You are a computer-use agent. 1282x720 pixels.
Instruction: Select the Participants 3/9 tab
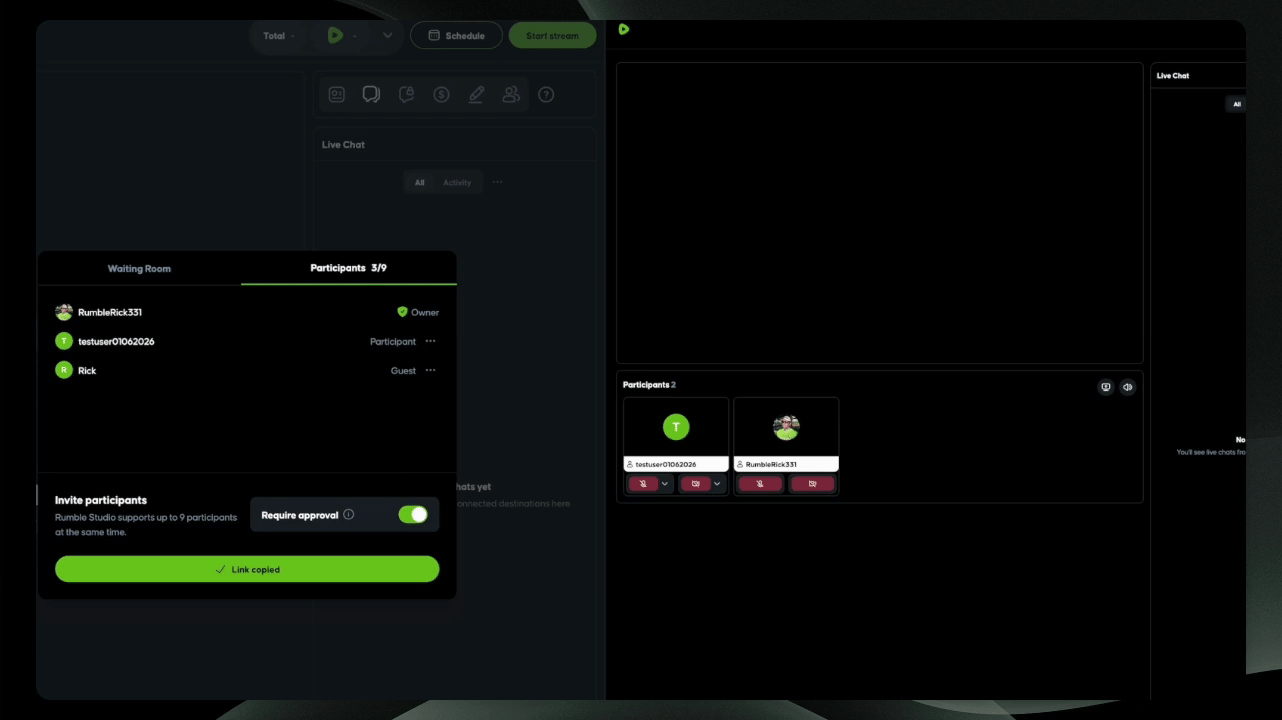pyautogui.click(x=349, y=268)
